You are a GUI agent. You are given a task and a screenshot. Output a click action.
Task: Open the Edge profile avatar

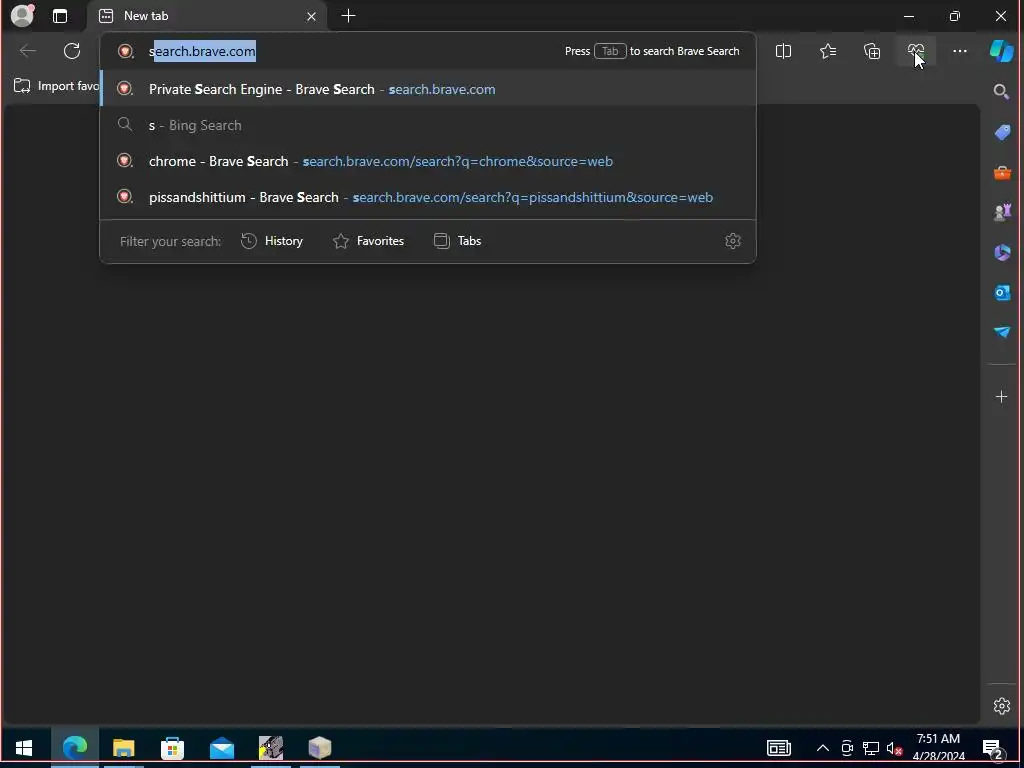[x=23, y=15]
